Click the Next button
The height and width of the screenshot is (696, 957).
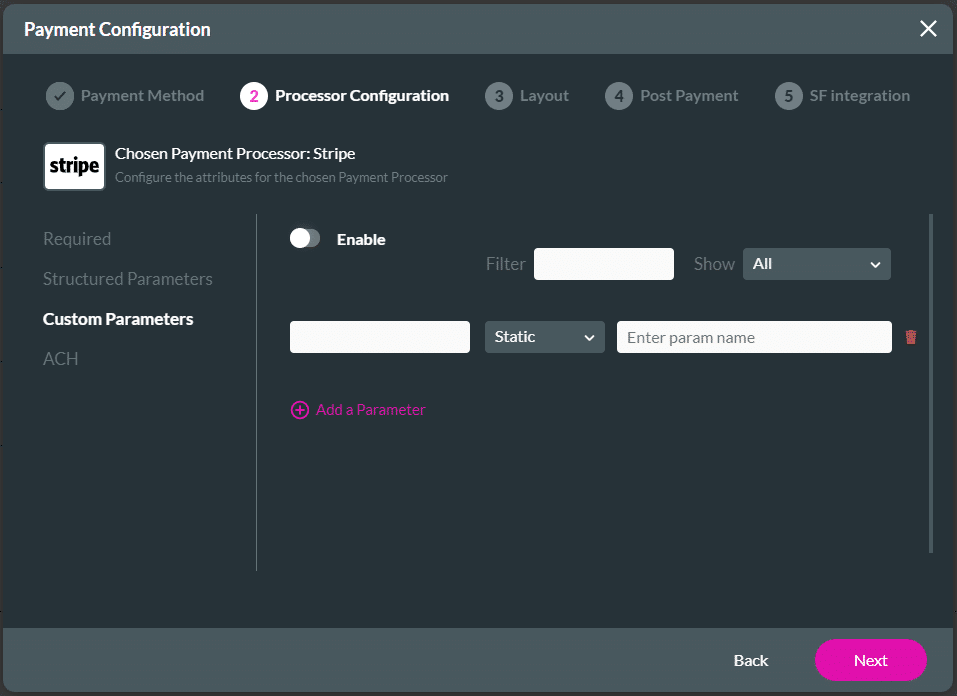point(870,660)
